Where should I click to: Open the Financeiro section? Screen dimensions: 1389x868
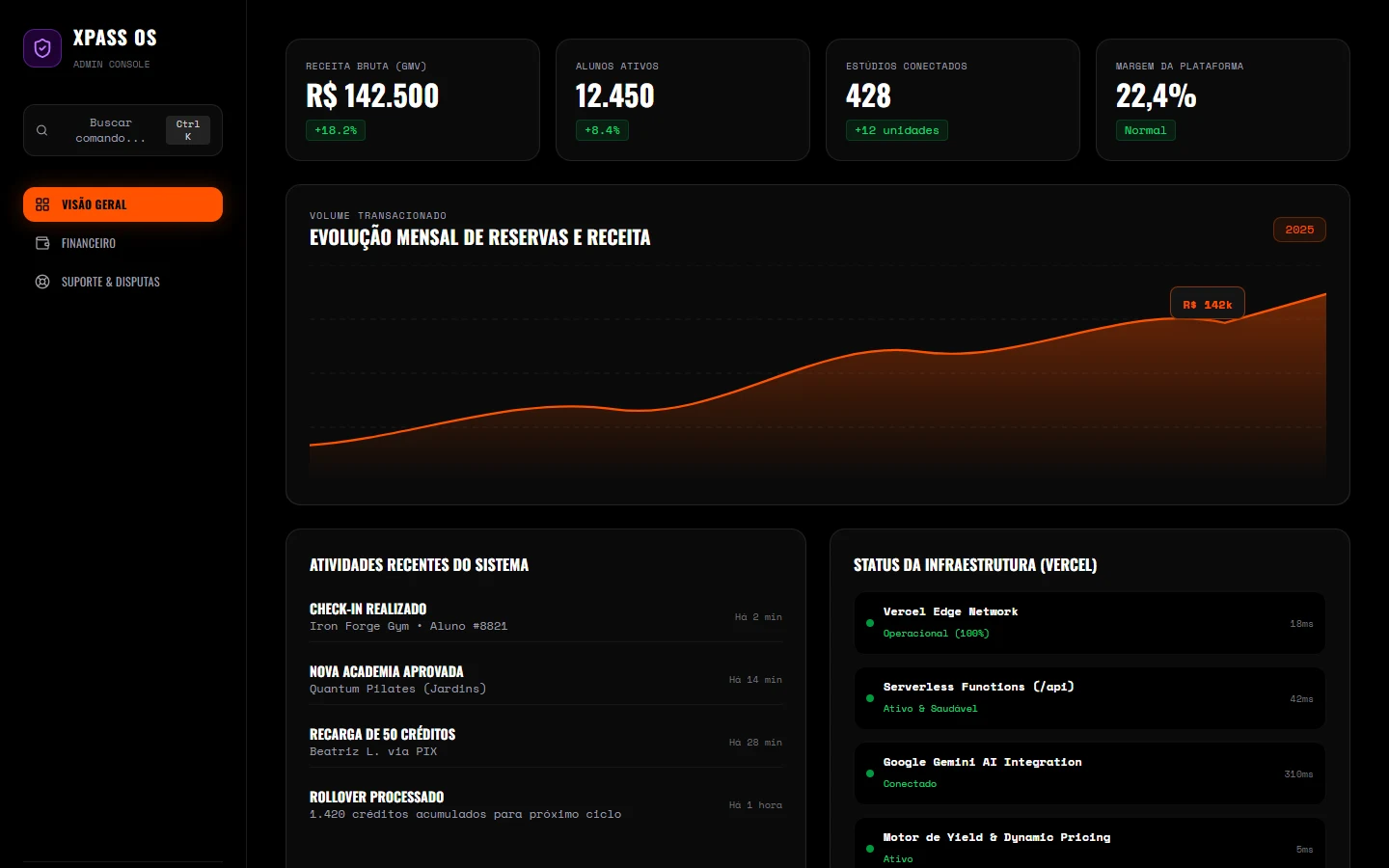click(123, 243)
